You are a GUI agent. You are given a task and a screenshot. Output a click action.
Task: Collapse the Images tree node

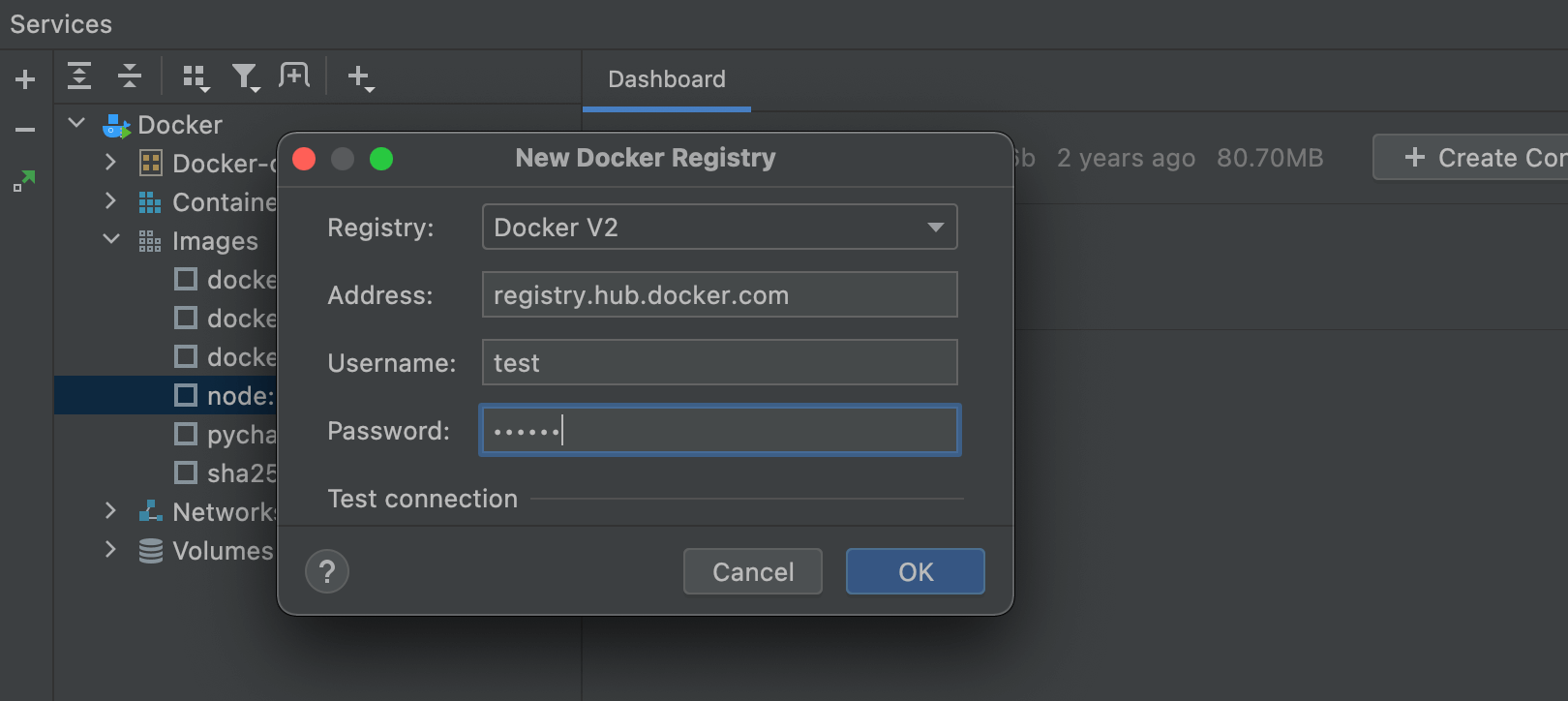click(111, 240)
